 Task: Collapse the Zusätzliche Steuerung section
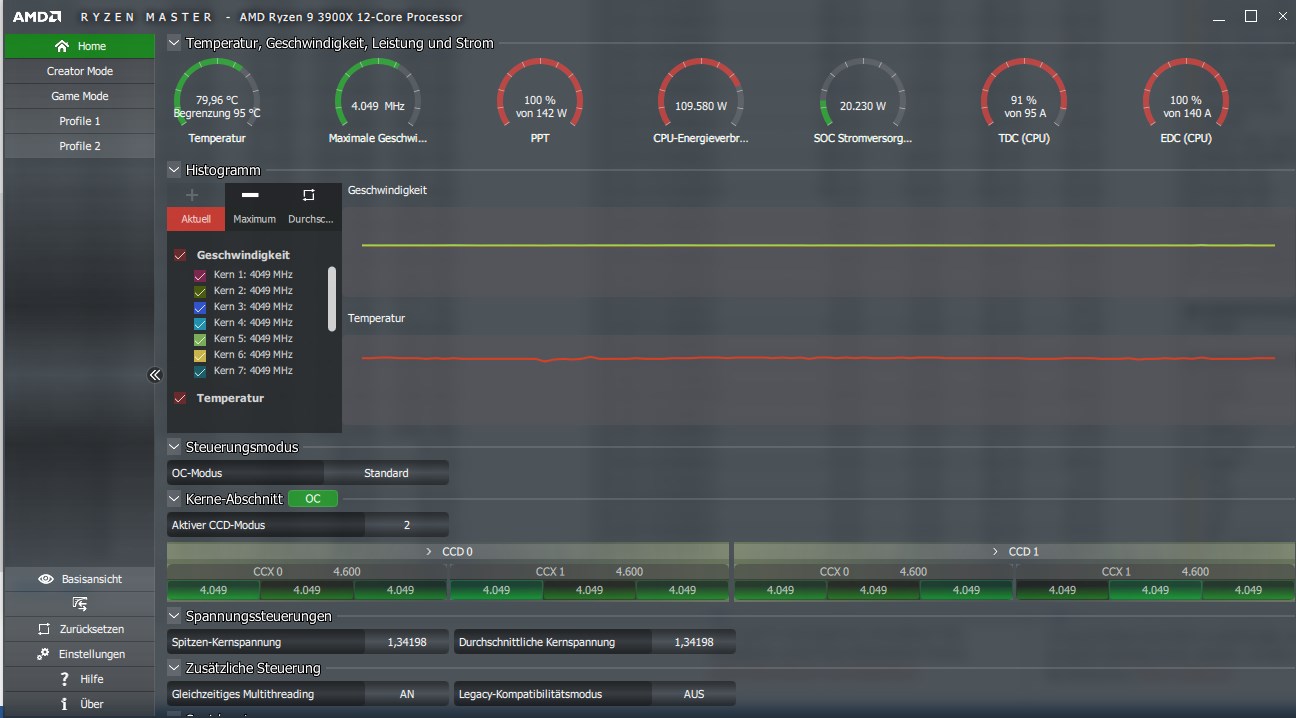pyautogui.click(x=174, y=668)
